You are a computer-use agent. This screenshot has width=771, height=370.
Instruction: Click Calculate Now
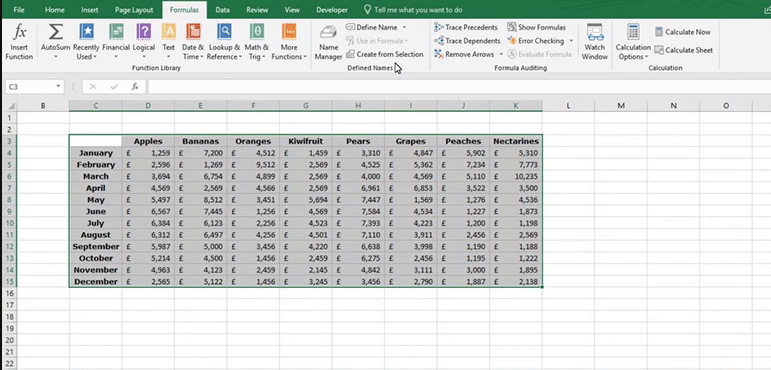(x=683, y=32)
